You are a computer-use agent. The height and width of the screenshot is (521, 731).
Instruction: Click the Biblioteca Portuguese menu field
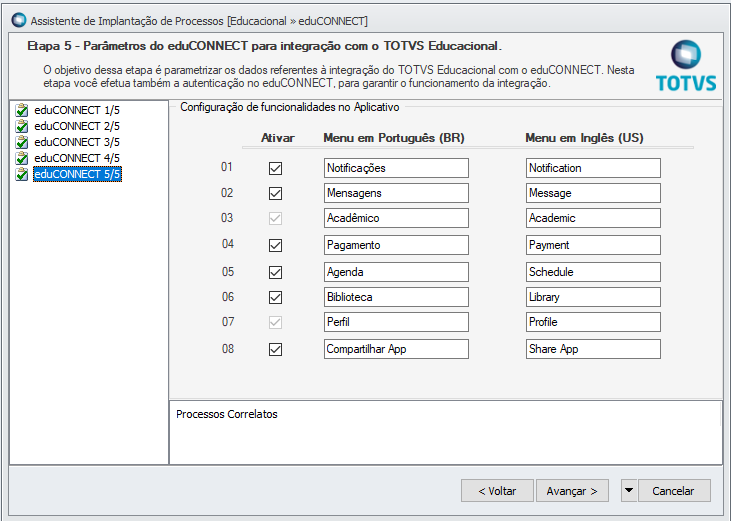pyautogui.click(x=396, y=297)
